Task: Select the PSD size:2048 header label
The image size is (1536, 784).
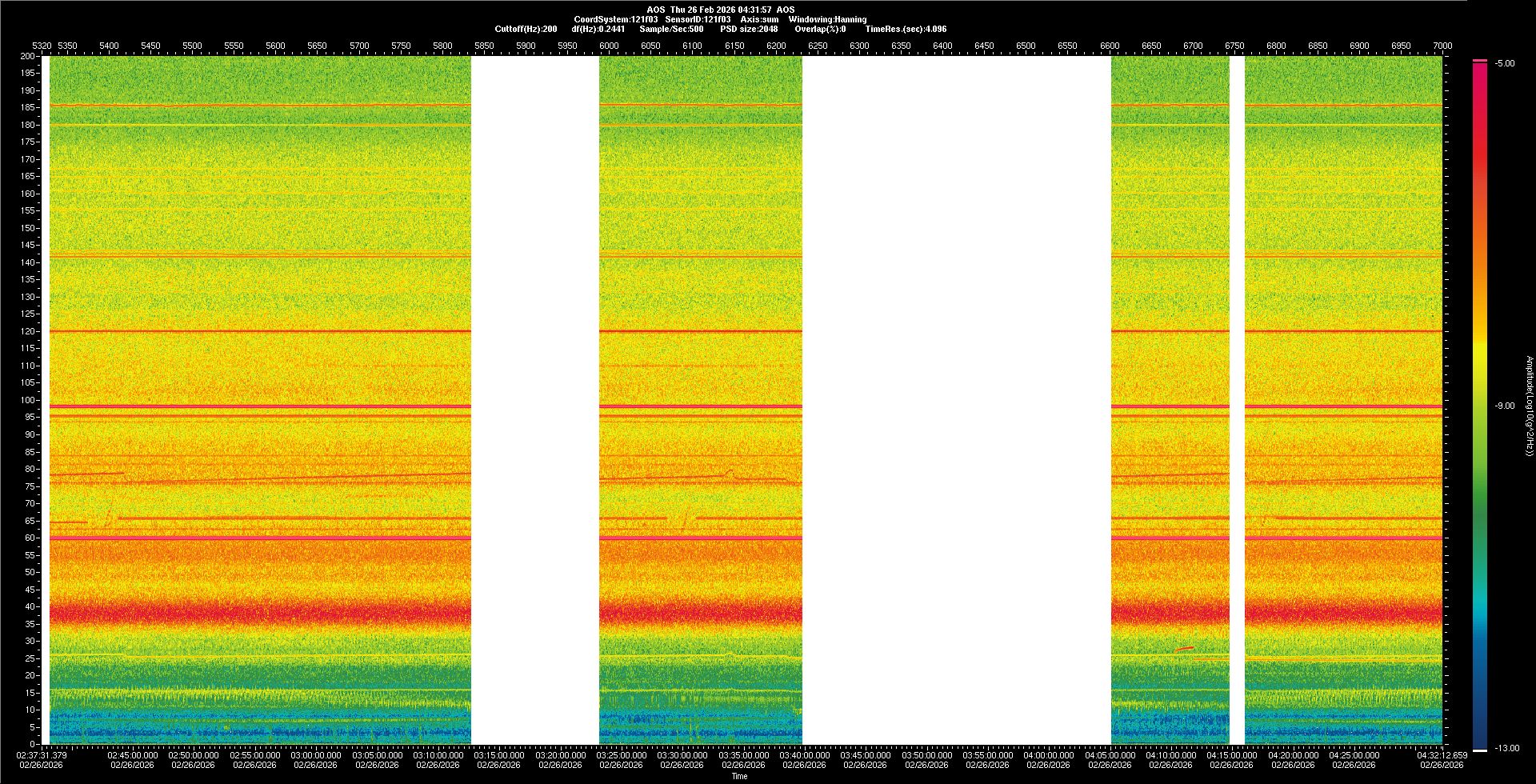Action: tap(749, 29)
